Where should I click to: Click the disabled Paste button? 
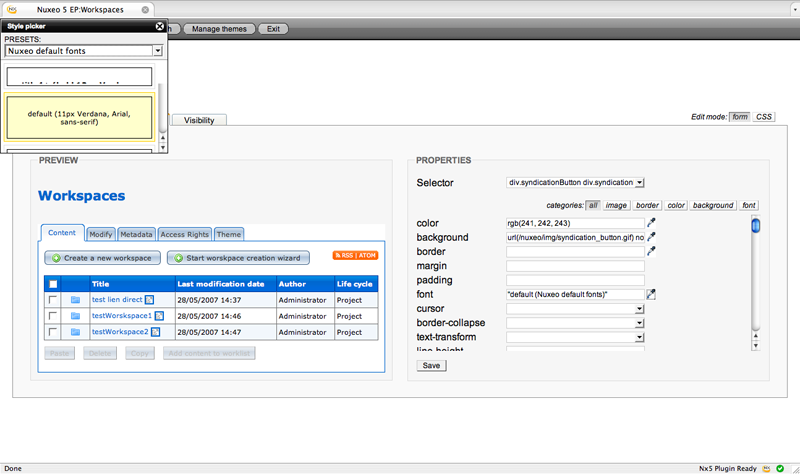click(60, 353)
